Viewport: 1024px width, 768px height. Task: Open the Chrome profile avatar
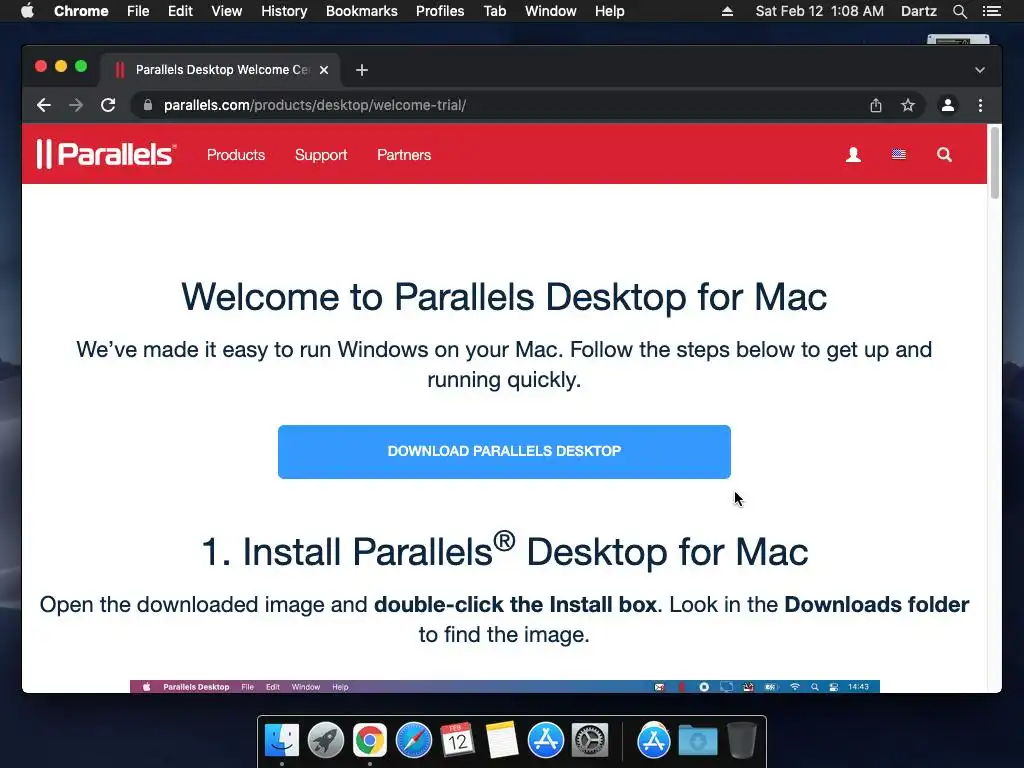coord(948,105)
